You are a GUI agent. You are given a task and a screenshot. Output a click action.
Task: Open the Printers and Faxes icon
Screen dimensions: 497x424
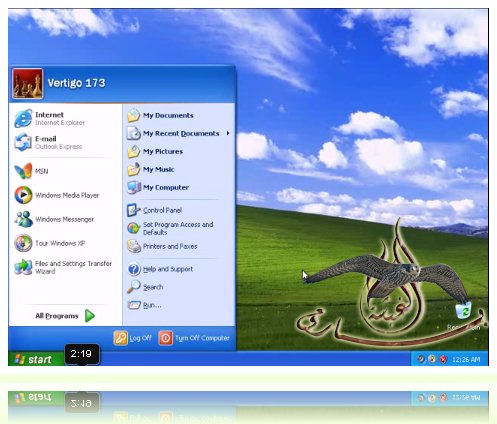[x=134, y=246]
